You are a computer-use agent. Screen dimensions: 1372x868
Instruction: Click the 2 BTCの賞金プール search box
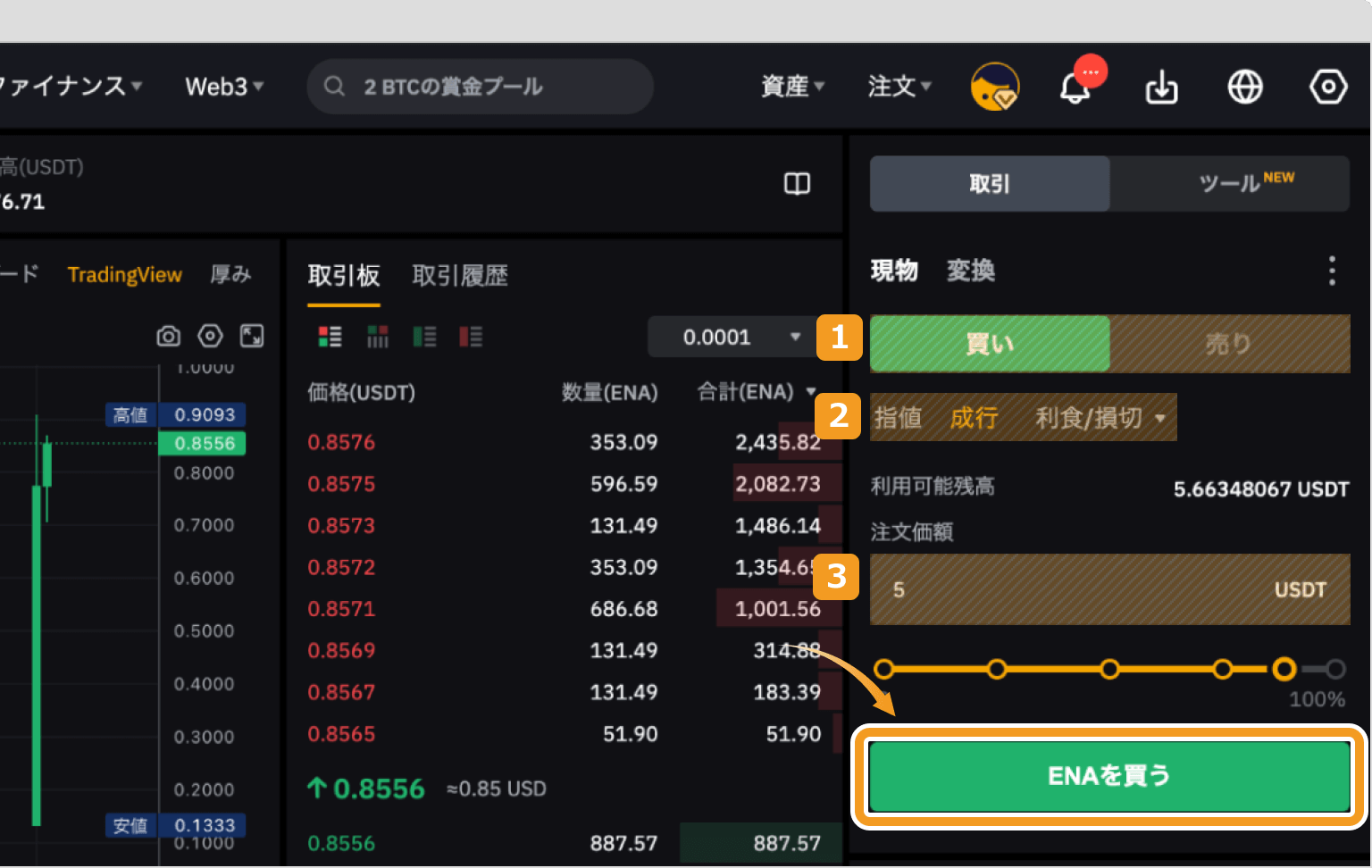[481, 87]
